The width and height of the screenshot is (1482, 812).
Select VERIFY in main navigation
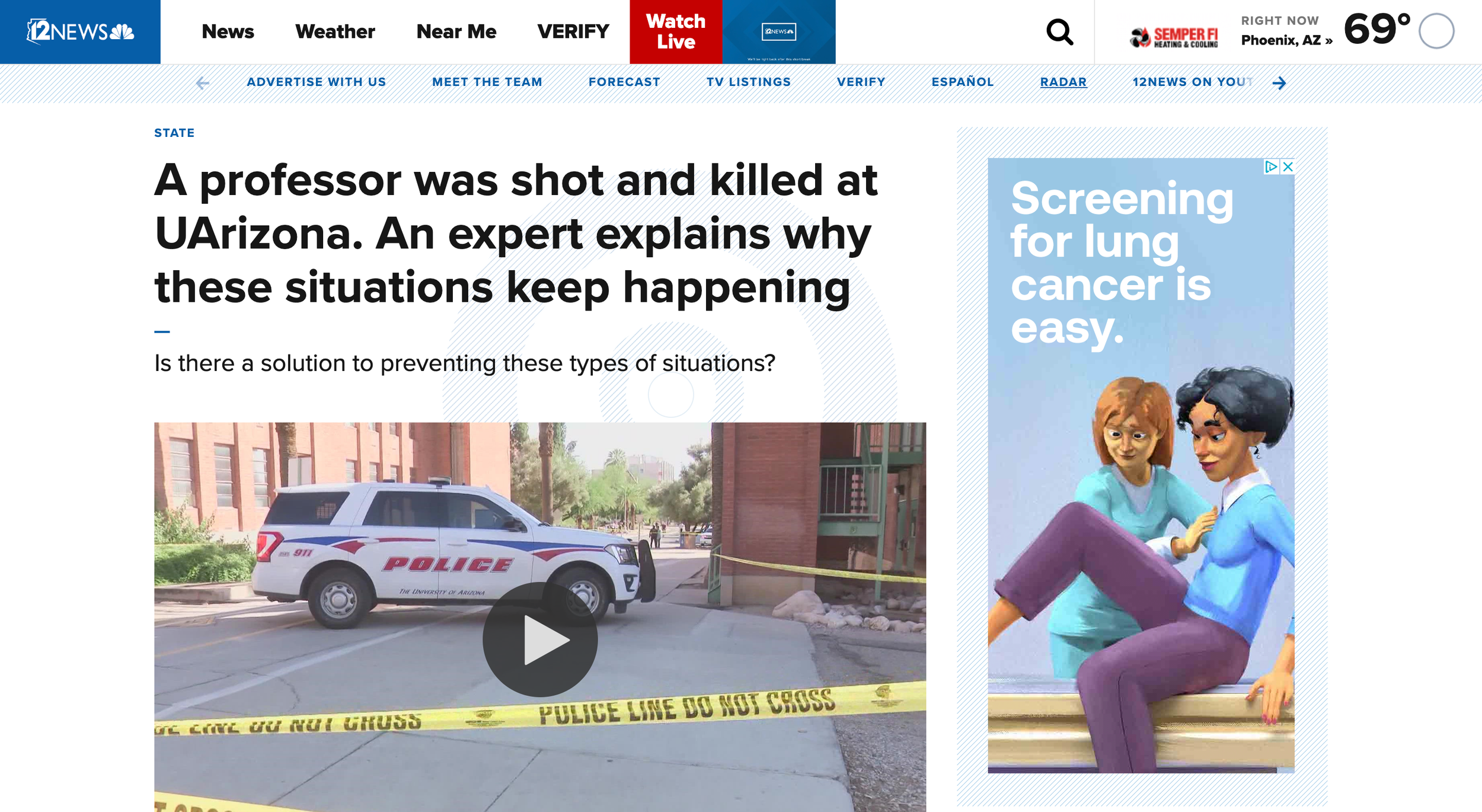573,31
